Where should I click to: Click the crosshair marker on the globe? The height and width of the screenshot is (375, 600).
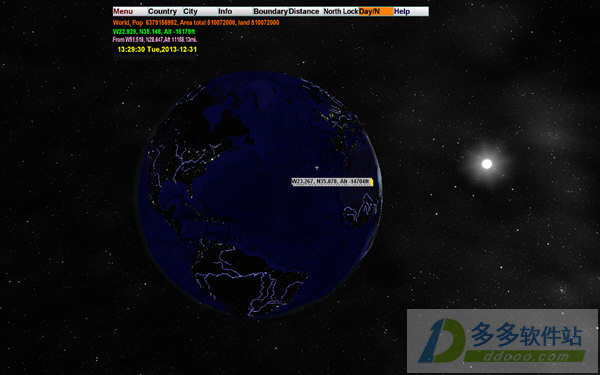(x=316, y=168)
